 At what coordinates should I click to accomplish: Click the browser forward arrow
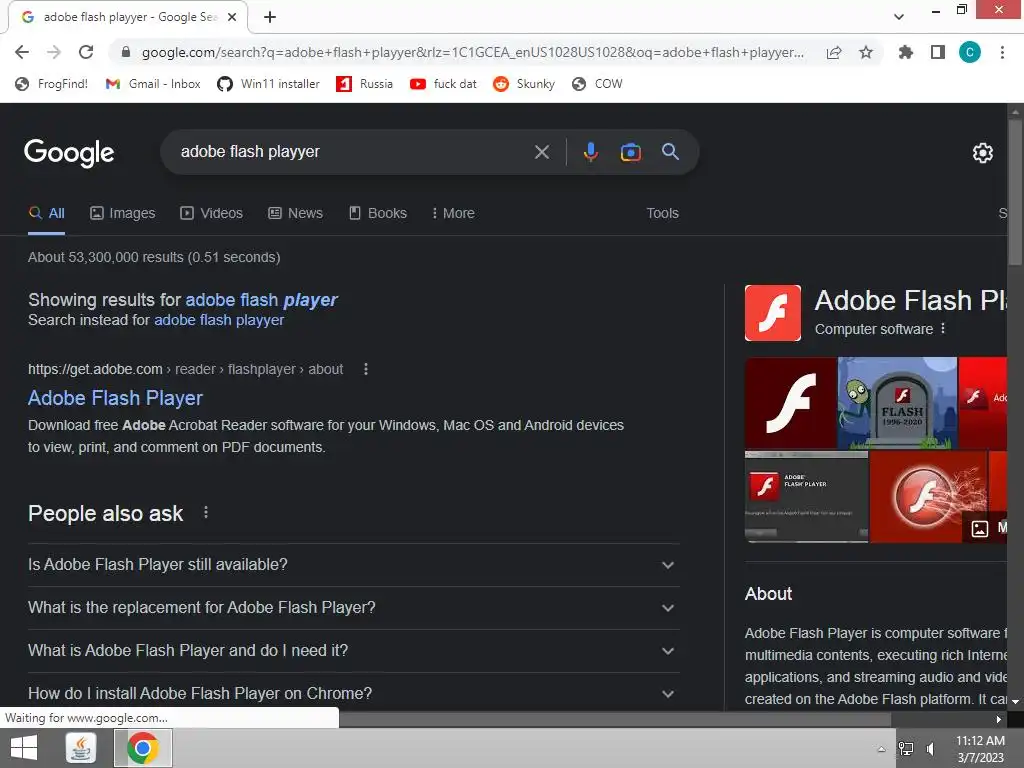(54, 52)
